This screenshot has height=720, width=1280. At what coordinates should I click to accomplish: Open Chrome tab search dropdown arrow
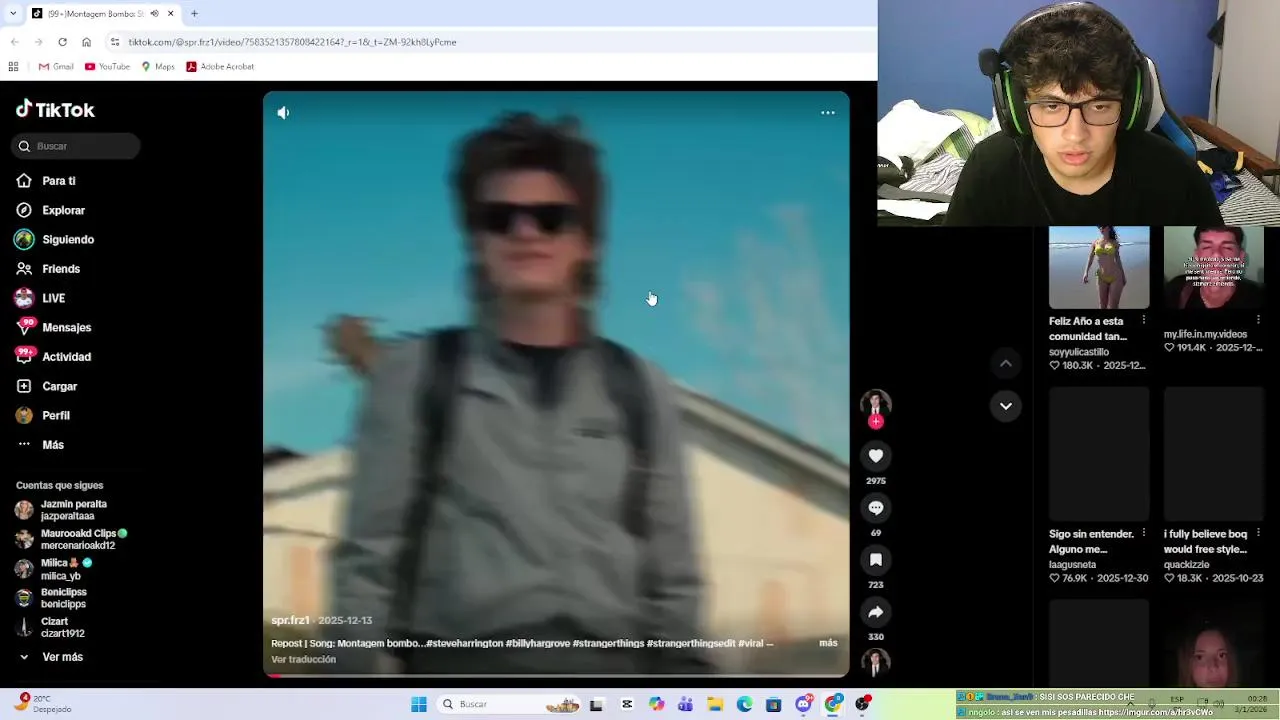(x=12, y=13)
